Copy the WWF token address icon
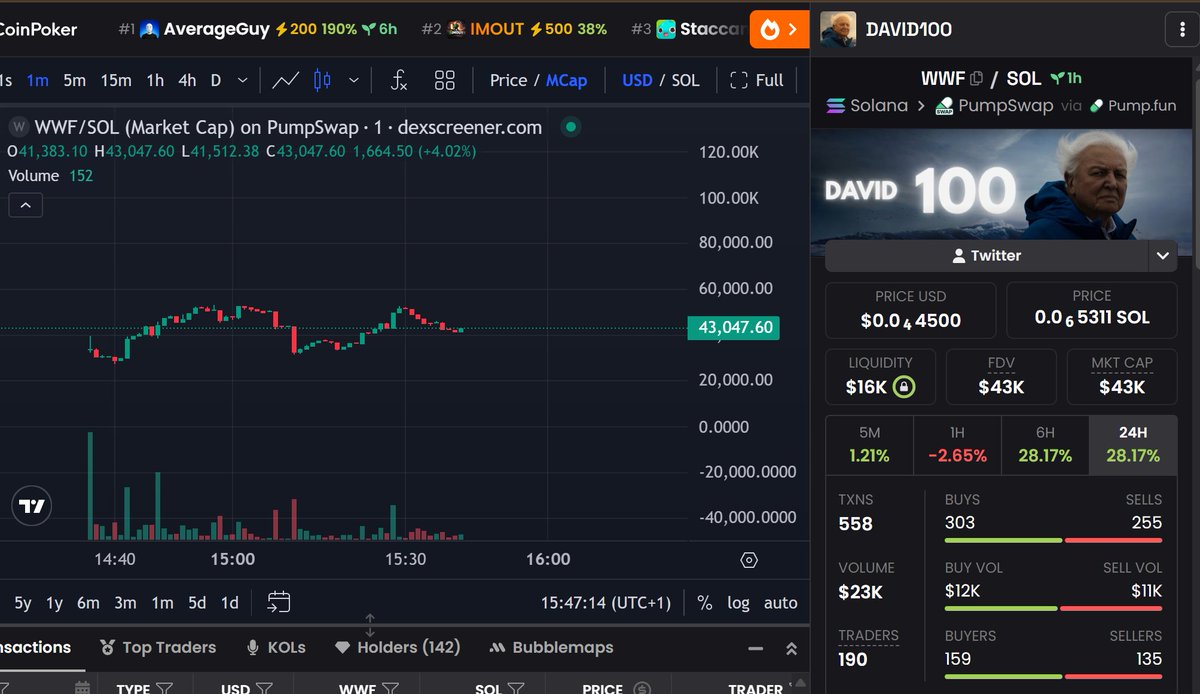The image size is (1200, 694). point(977,78)
